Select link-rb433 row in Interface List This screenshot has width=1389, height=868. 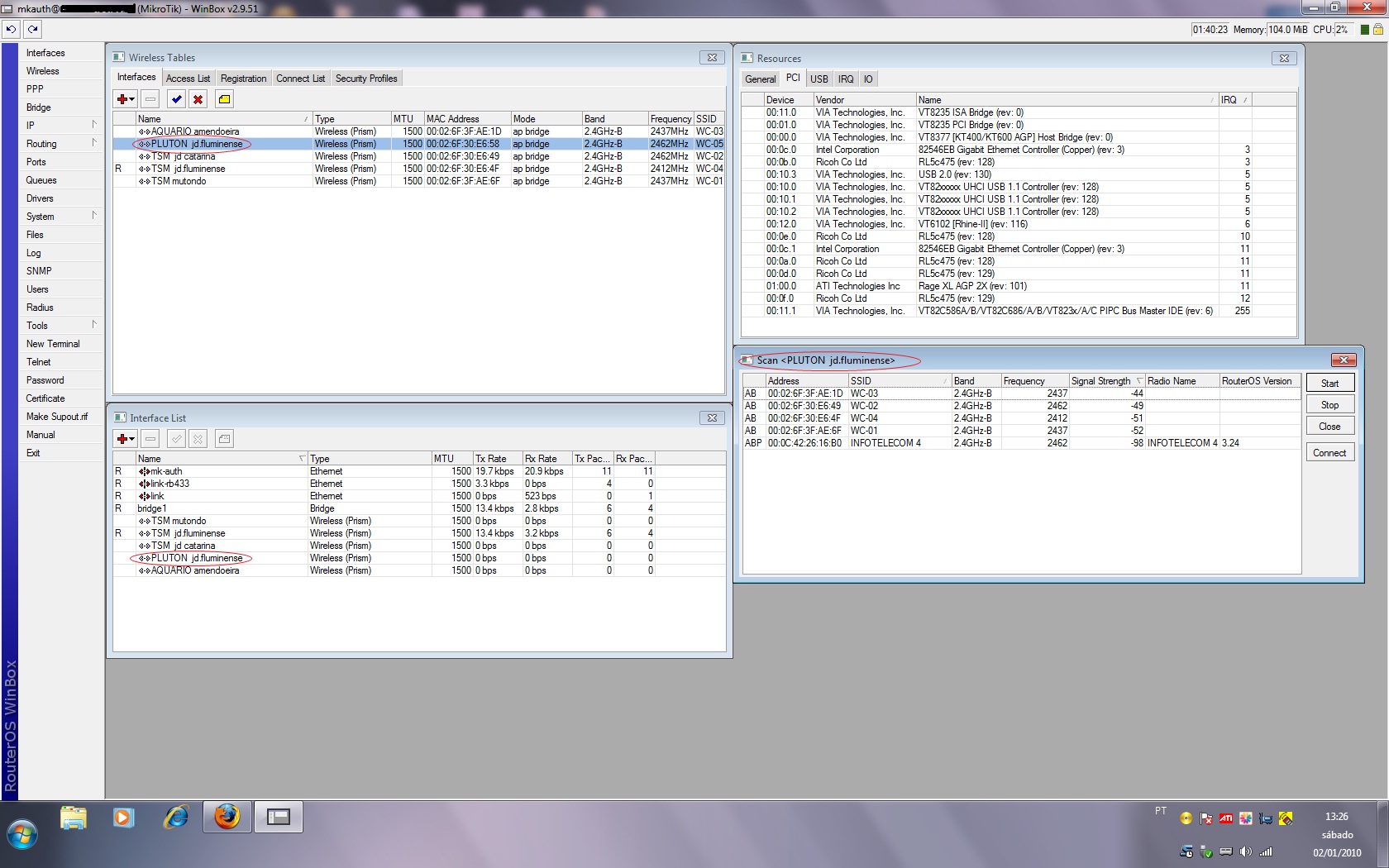point(384,484)
